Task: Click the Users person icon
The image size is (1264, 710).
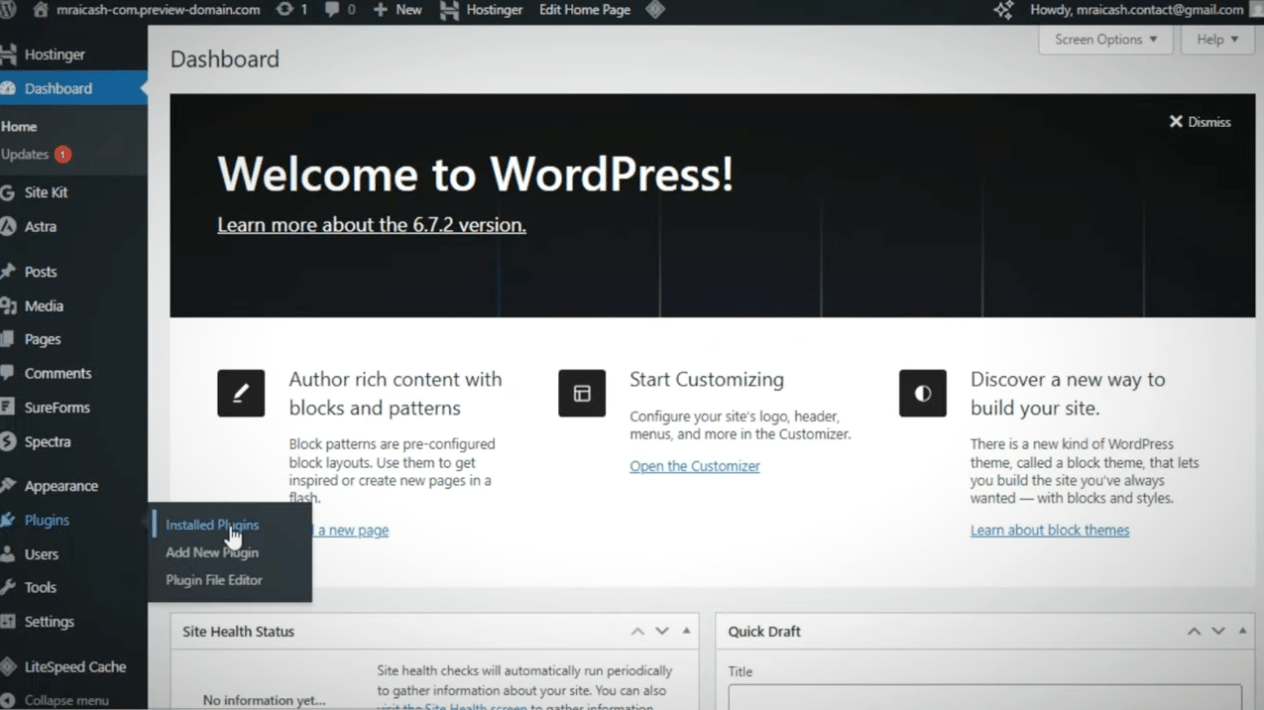Action: (x=8, y=554)
